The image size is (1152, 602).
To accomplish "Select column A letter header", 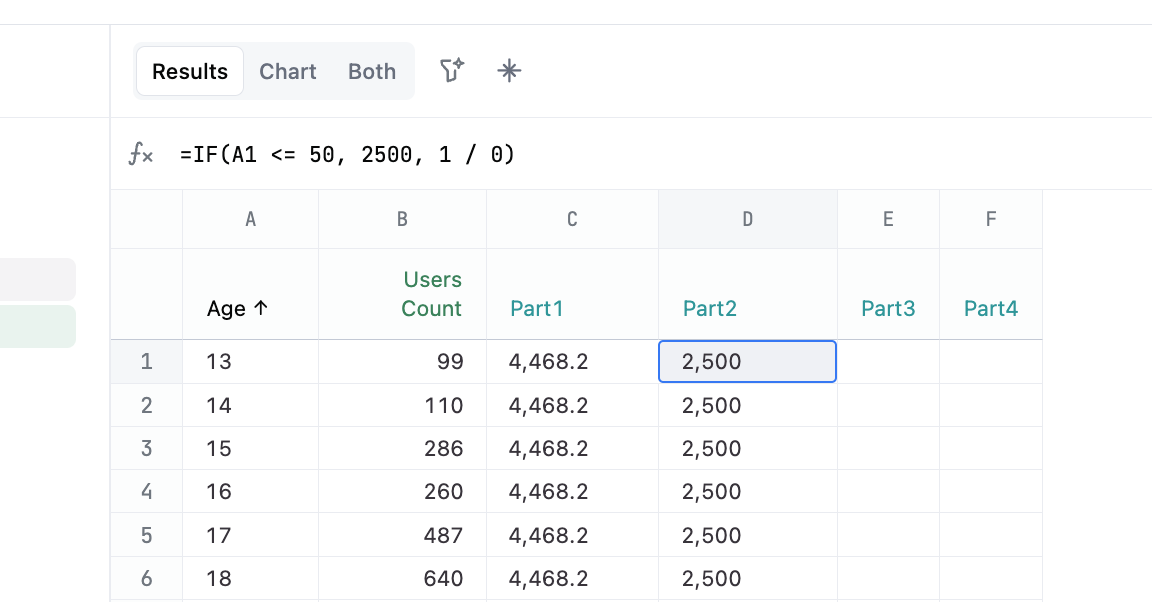I will 250,219.
